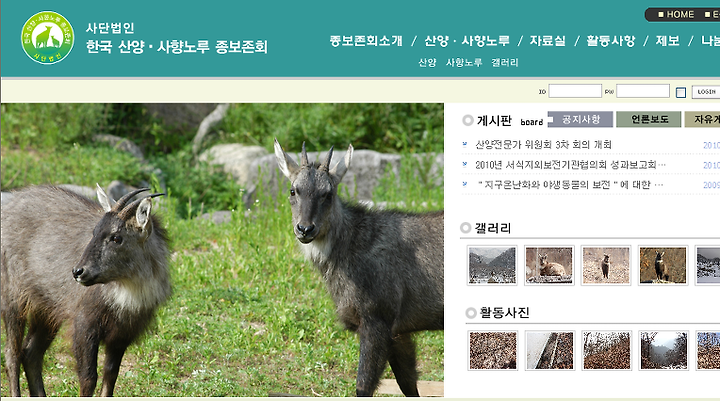Viewport: 720px width, 401px height.
Task: Open the 갤러리 submenu link
Action: [x=505, y=62]
